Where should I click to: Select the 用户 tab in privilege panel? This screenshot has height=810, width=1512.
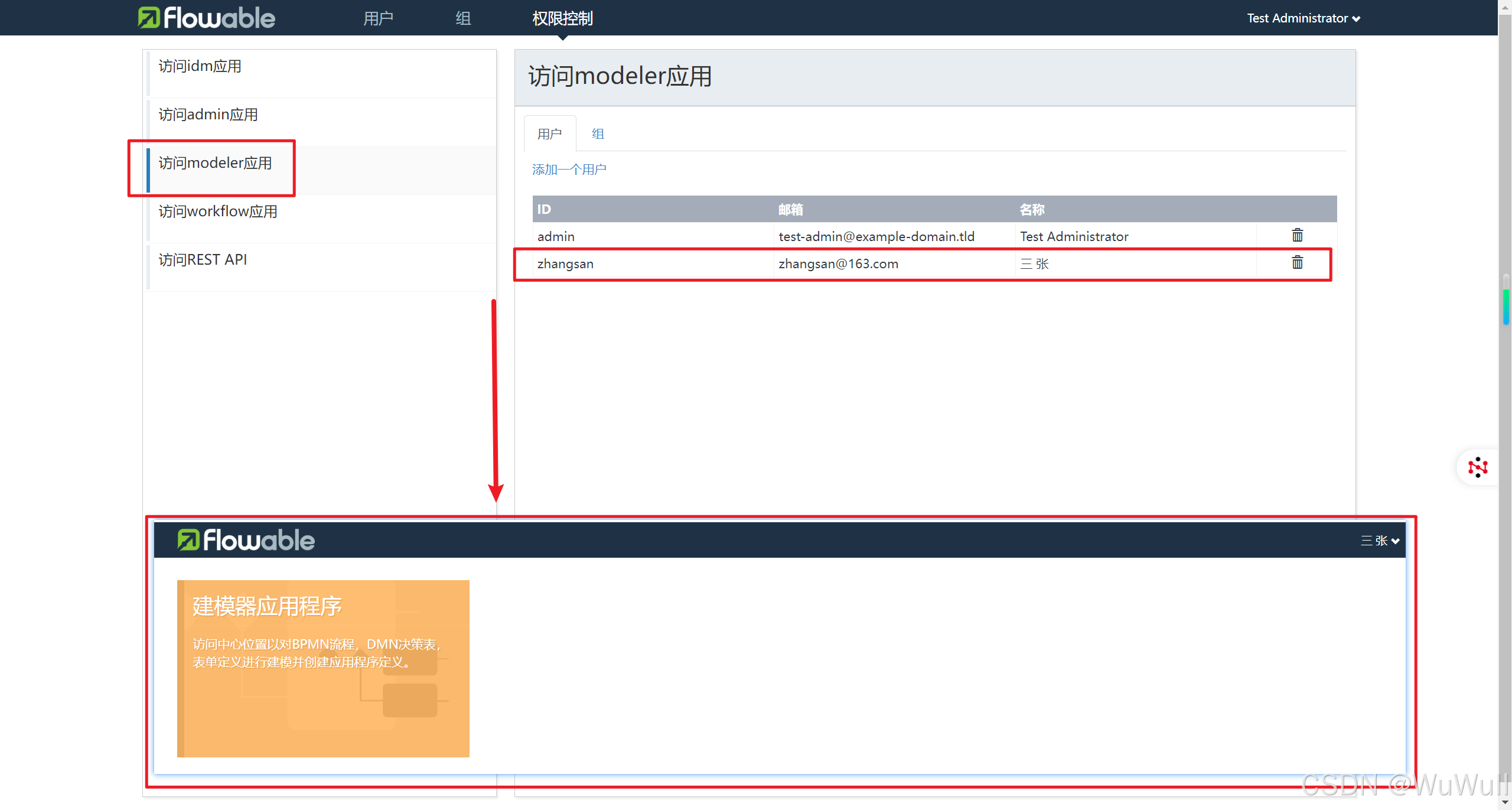pyautogui.click(x=549, y=134)
